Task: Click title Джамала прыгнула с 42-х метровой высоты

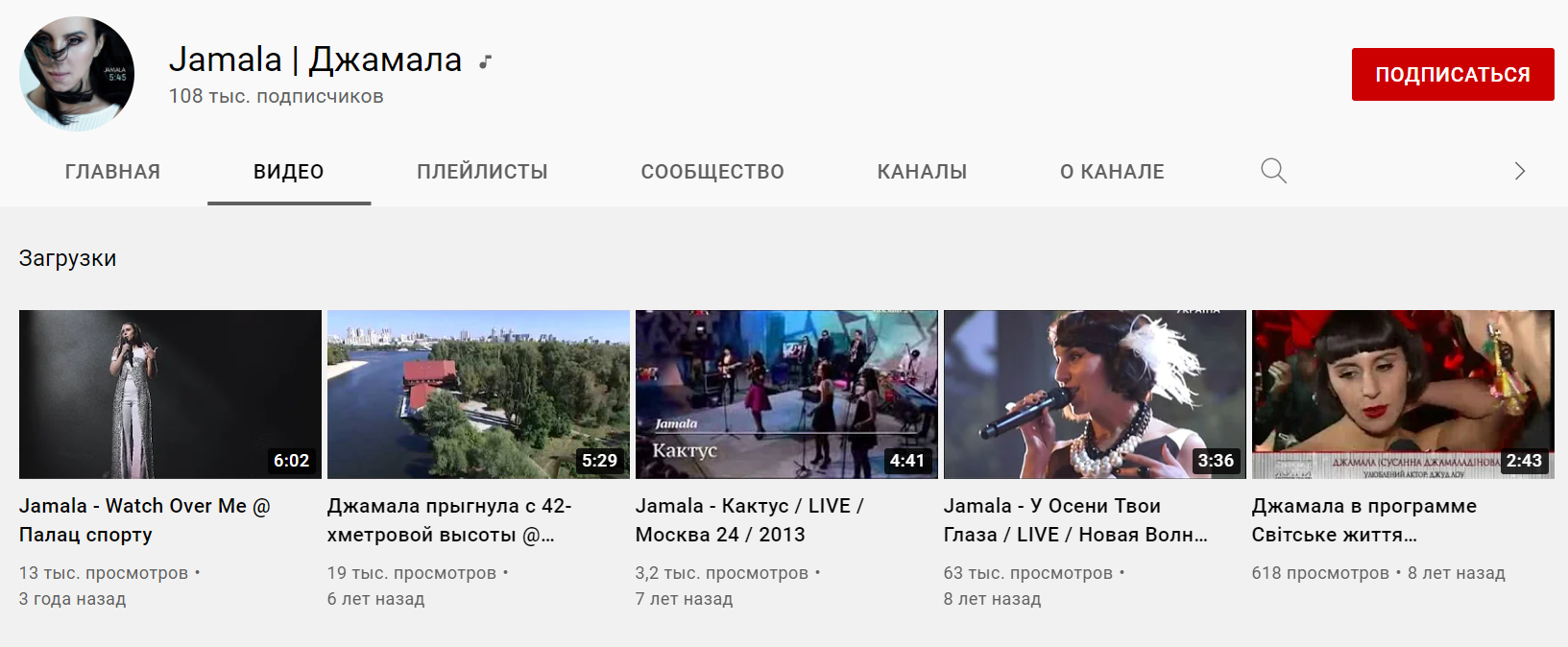Action: (x=449, y=520)
